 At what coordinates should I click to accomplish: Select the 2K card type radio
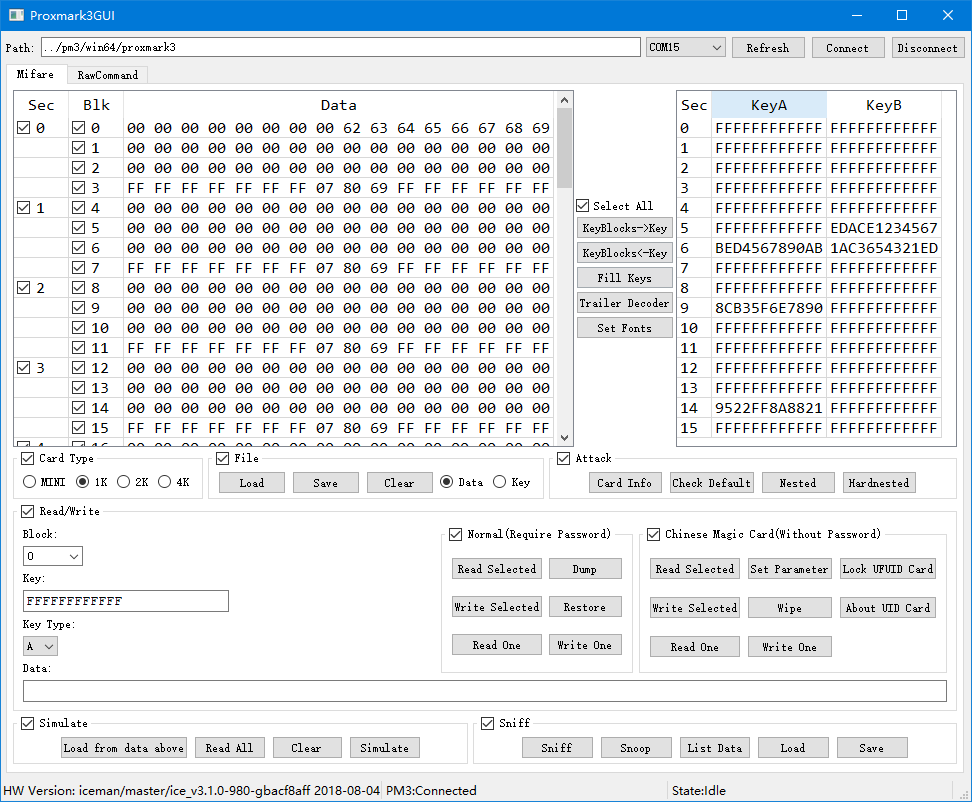[x=123, y=482]
